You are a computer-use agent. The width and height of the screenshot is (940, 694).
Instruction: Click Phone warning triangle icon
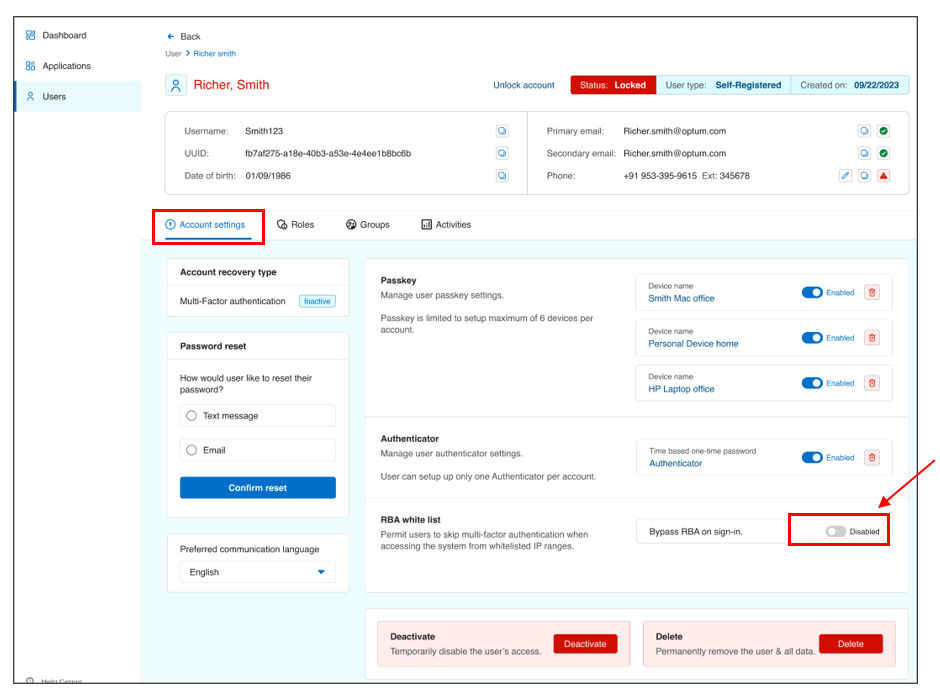tap(883, 176)
